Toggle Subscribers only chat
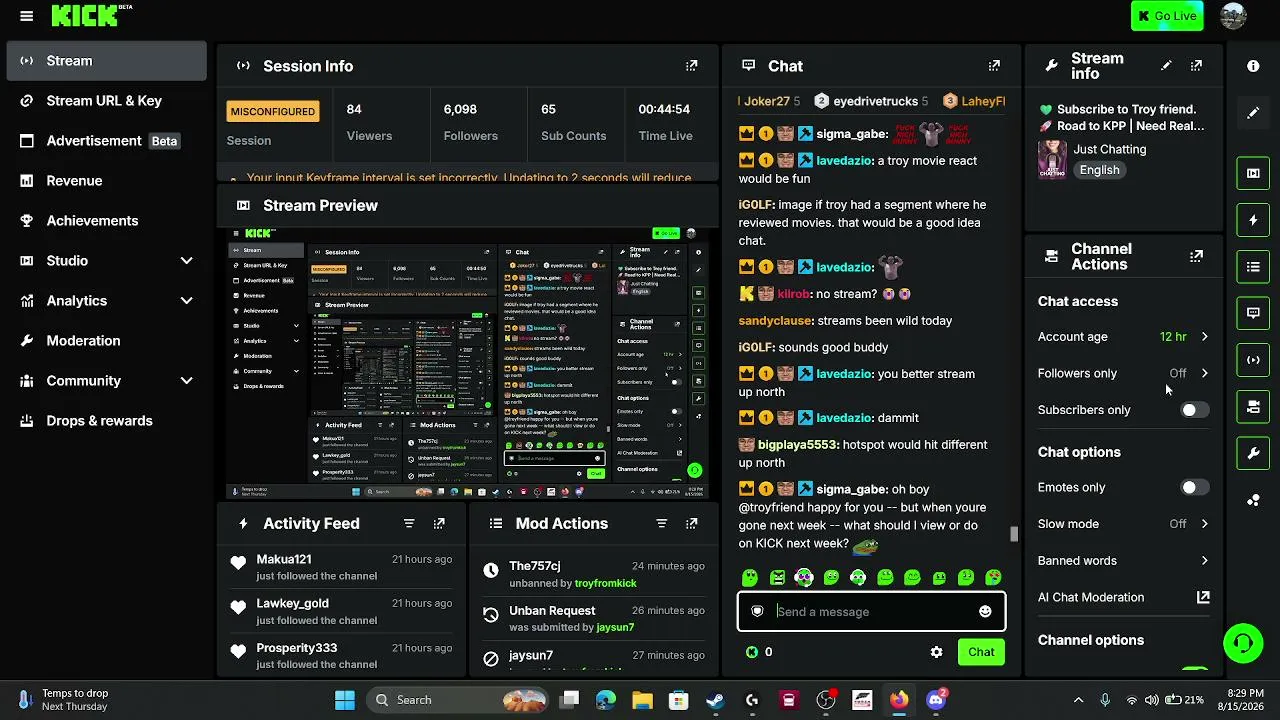This screenshot has width=1280, height=720. pyautogui.click(x=1194, y=410)
